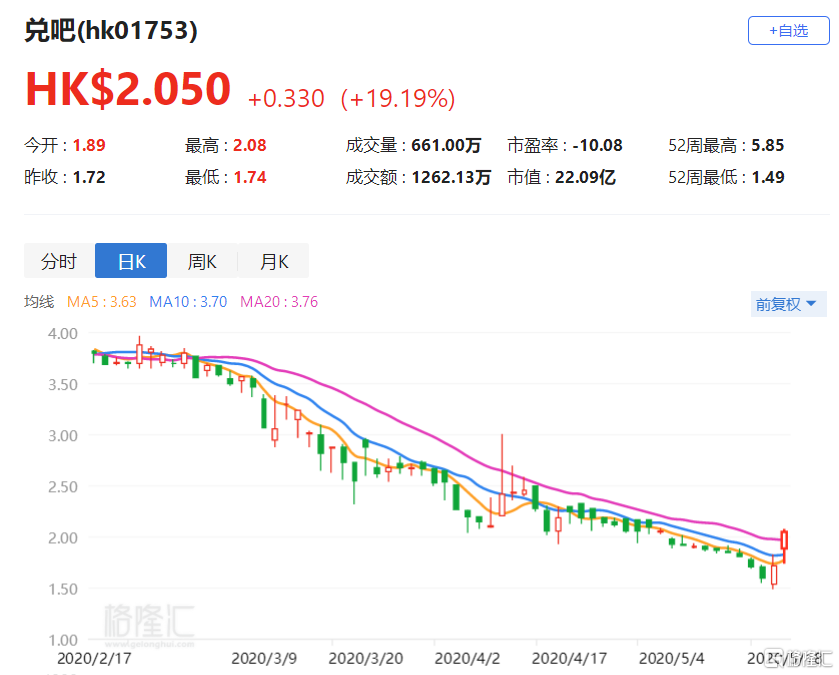The height and width of the screenshot is (675, 839).
Task: Click the 最低 low value 1.74
Action: pos(250,177)
